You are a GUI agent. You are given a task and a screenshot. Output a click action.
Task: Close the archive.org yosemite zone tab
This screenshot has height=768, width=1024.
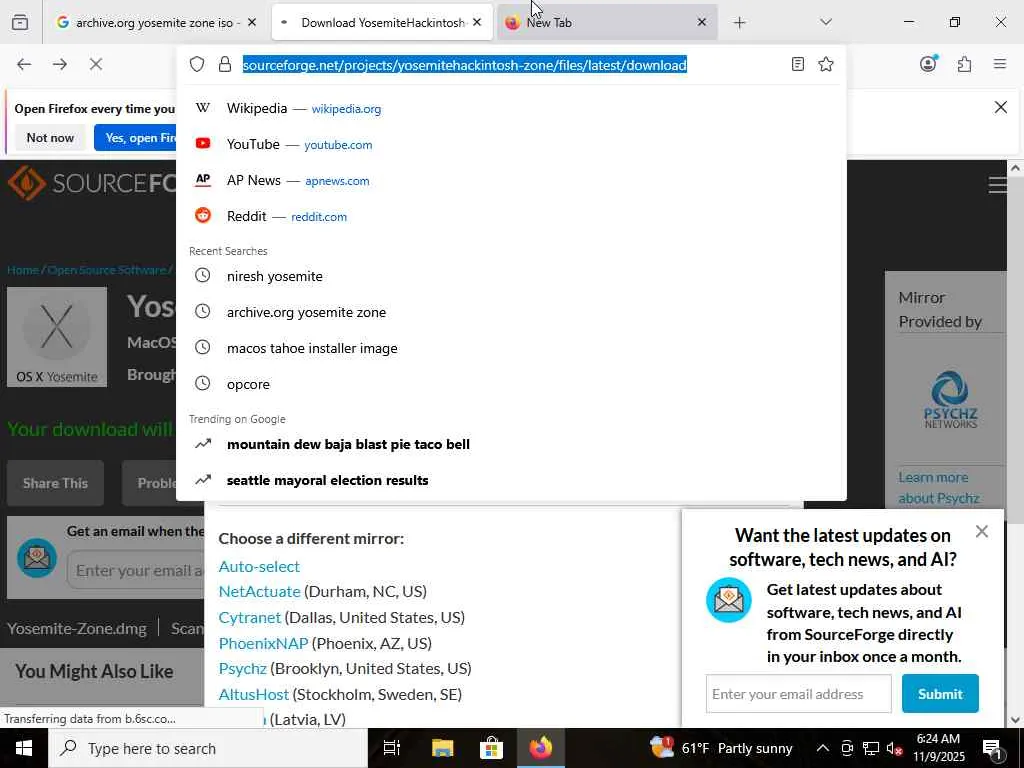(252, 22)
